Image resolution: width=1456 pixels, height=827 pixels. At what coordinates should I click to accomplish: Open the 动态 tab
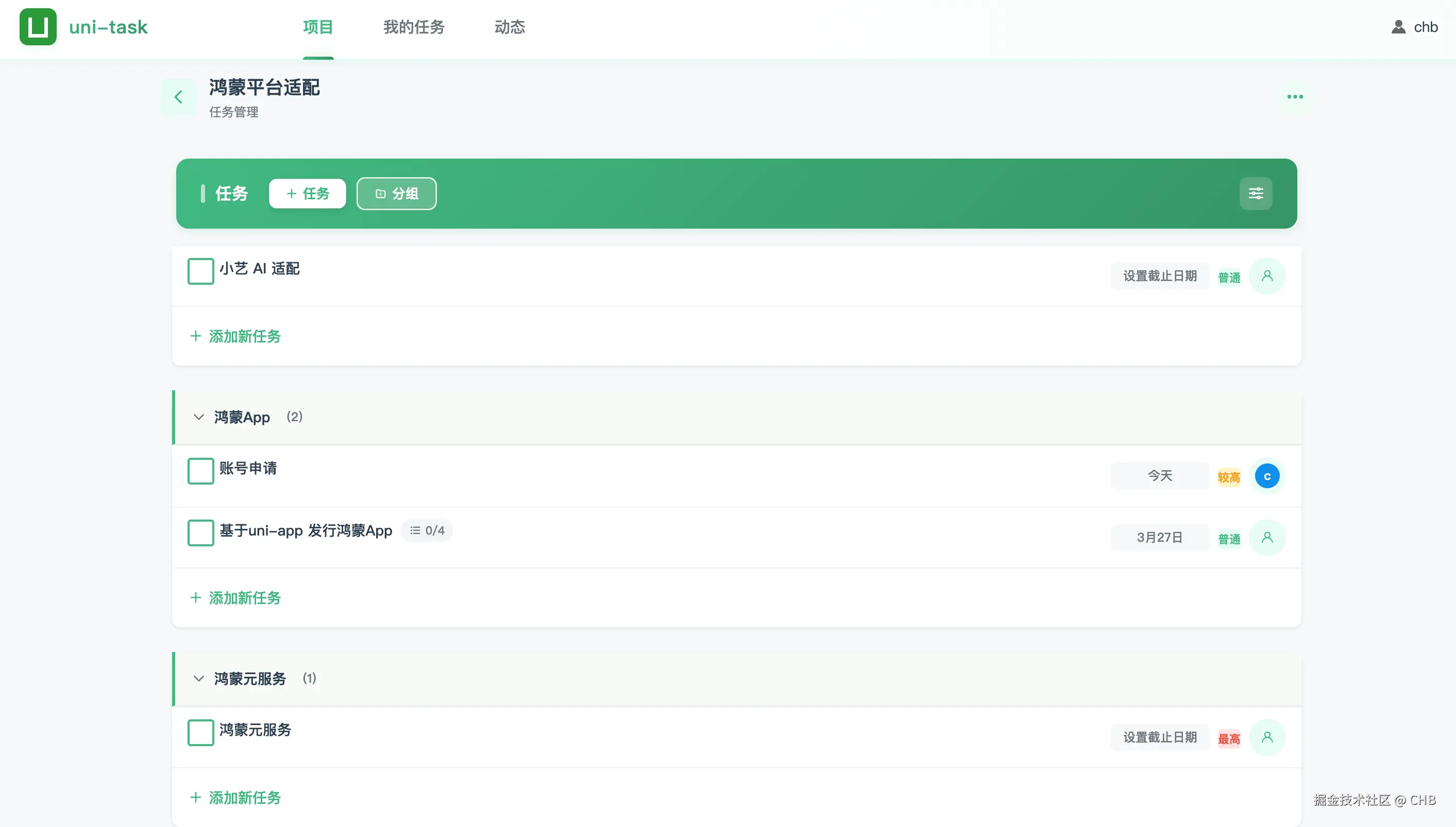click(x=509, y=27)
